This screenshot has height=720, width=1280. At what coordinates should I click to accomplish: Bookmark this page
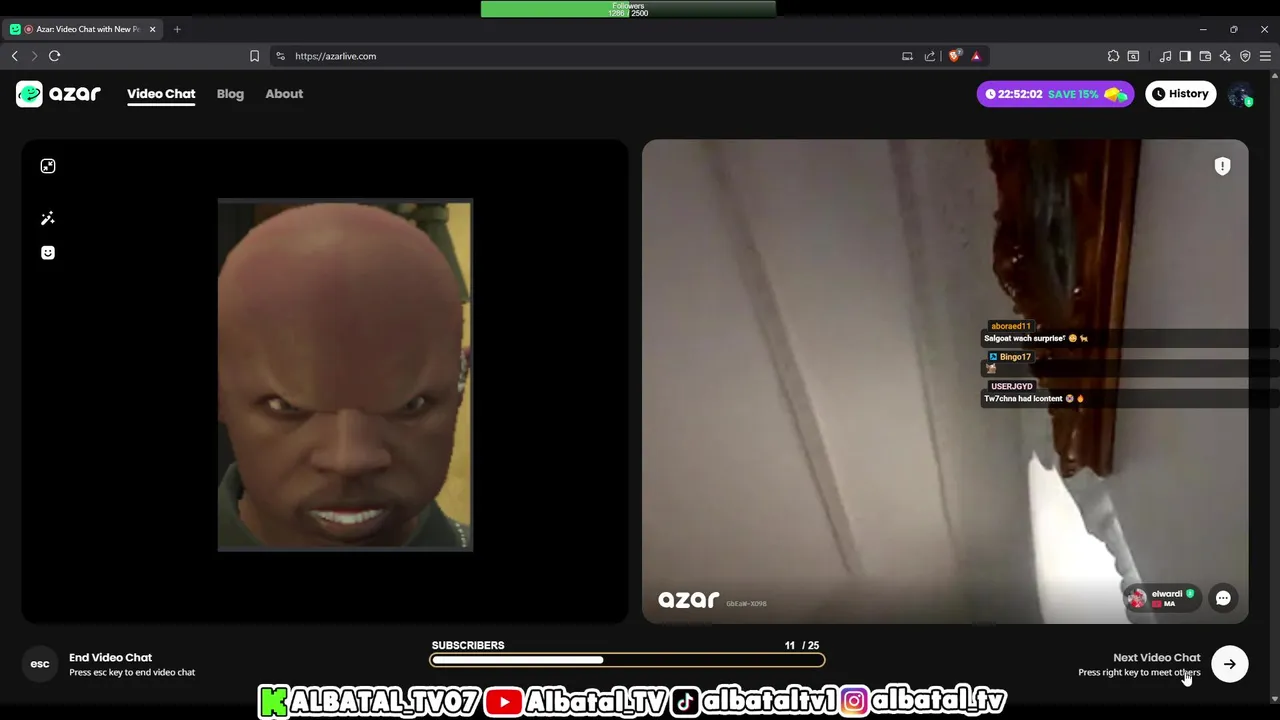click(x=254, y=56)
